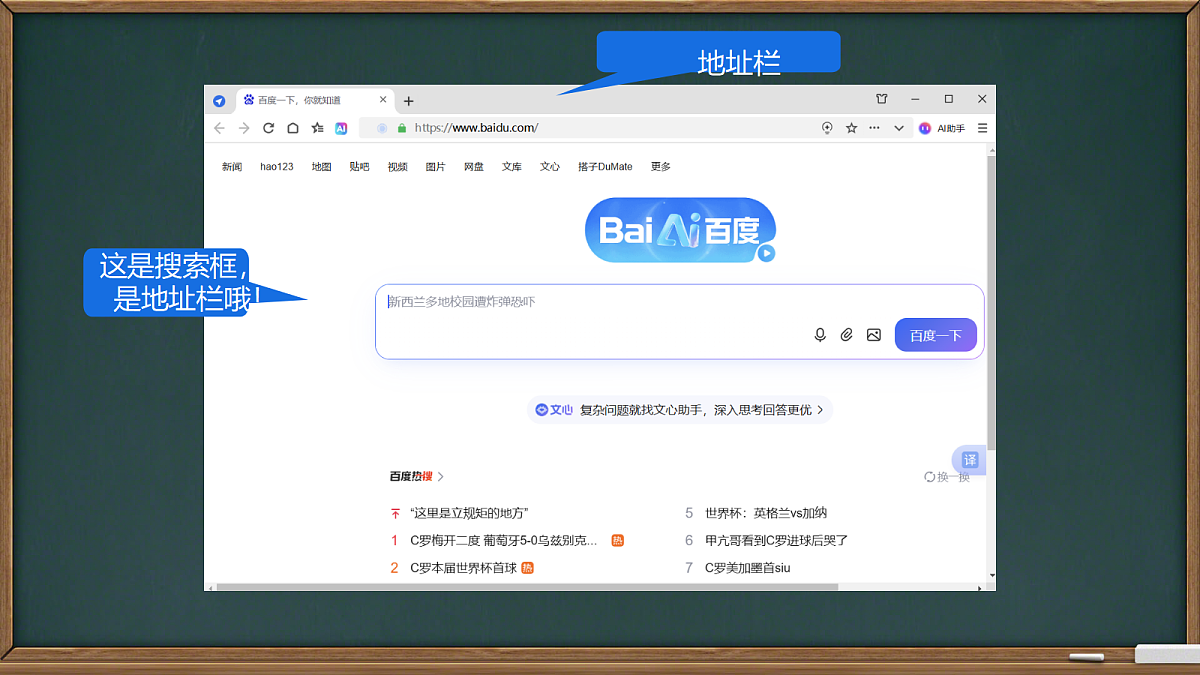Play the logo animation button

coord(766,253)
